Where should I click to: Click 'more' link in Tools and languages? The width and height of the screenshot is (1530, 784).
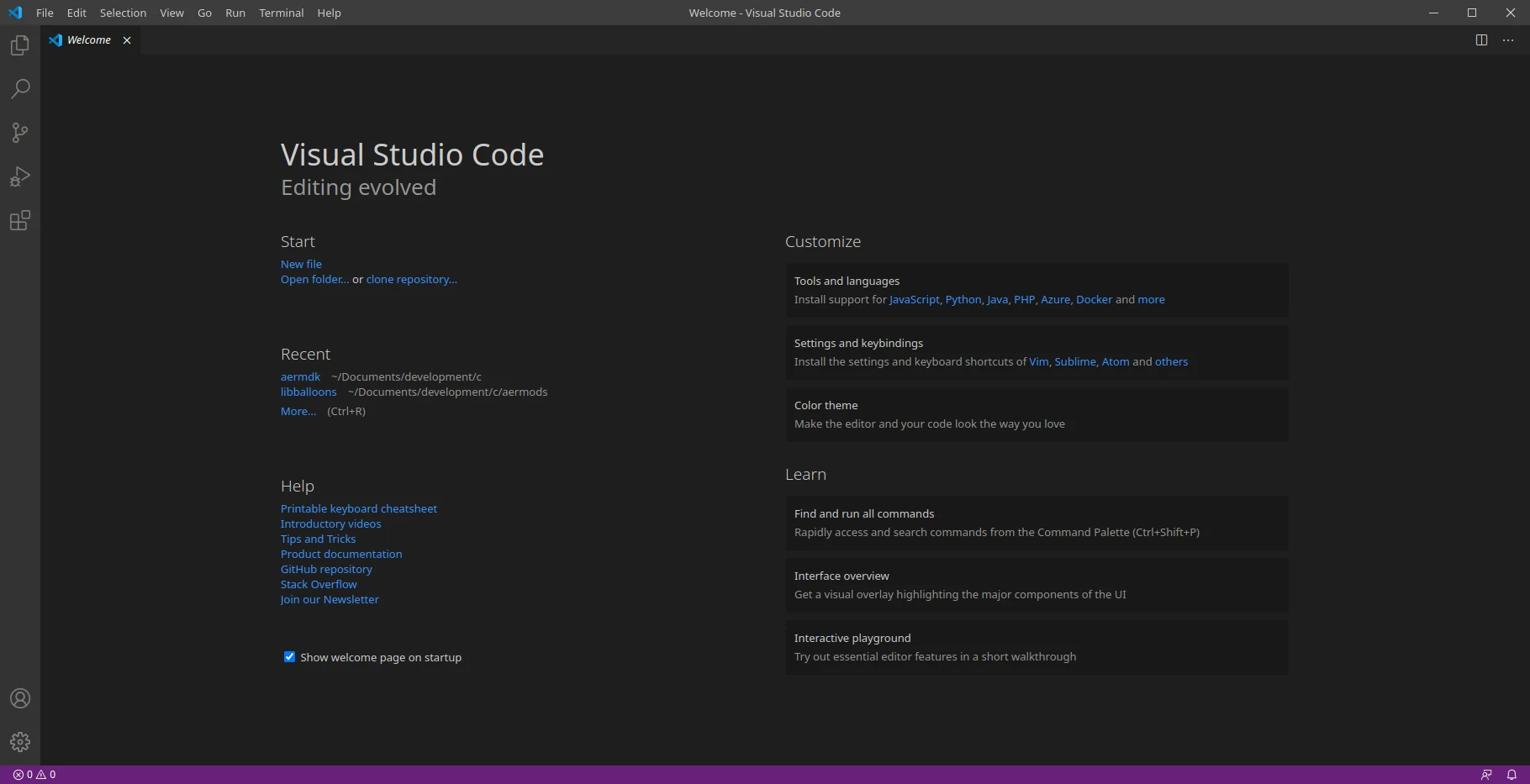coord(1151,299)
